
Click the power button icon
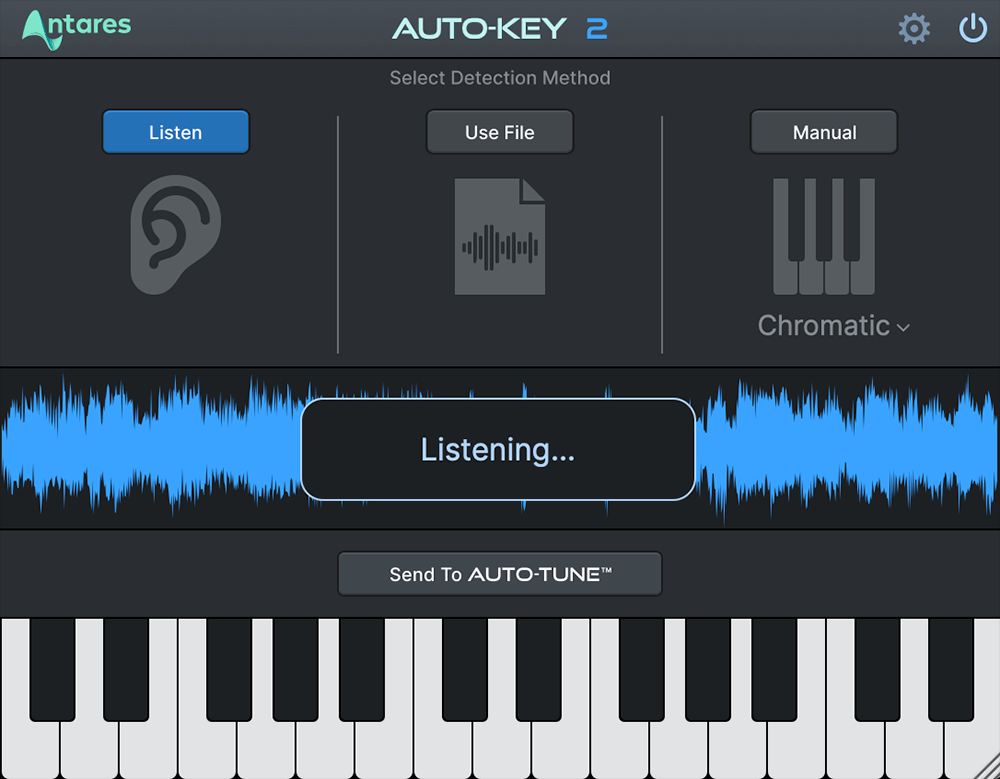tap(972, 28)
